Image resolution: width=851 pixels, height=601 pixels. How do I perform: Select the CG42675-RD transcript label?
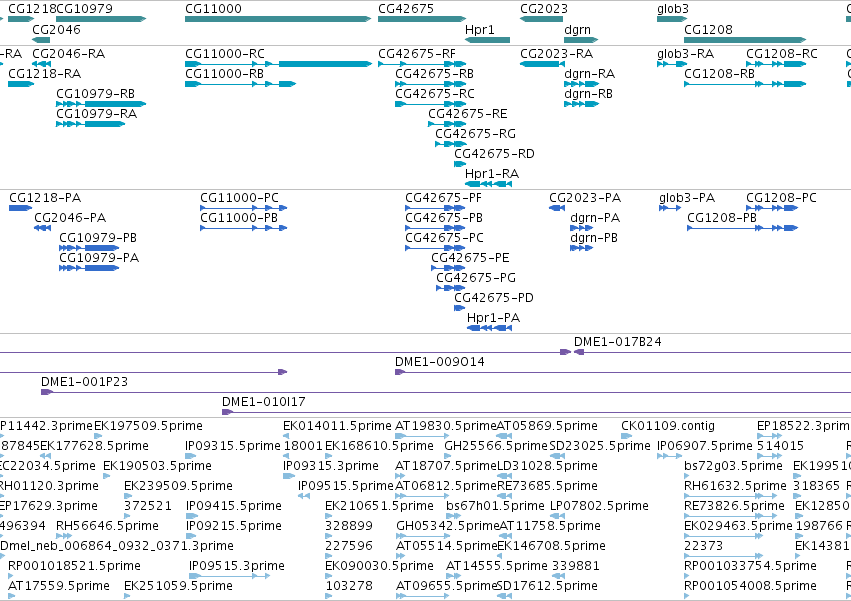494,154
